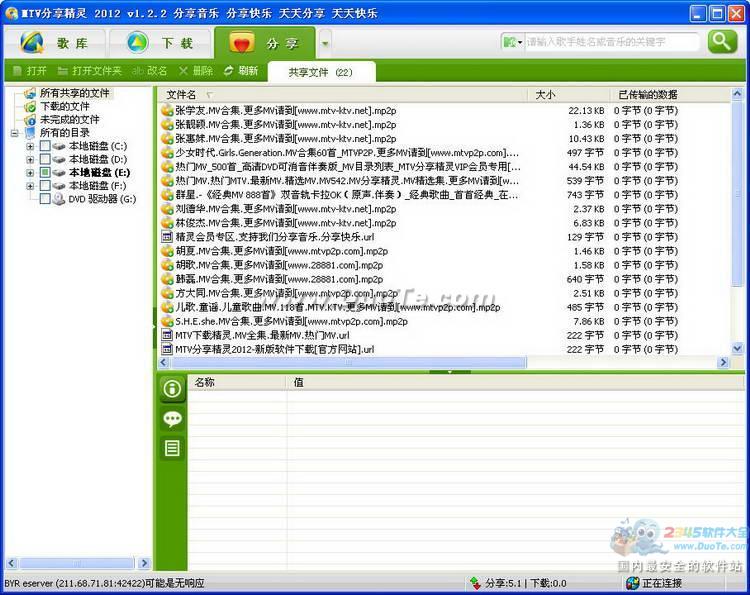Click icon of 林俊杰.MV合集 file

[x=167, y=223]
